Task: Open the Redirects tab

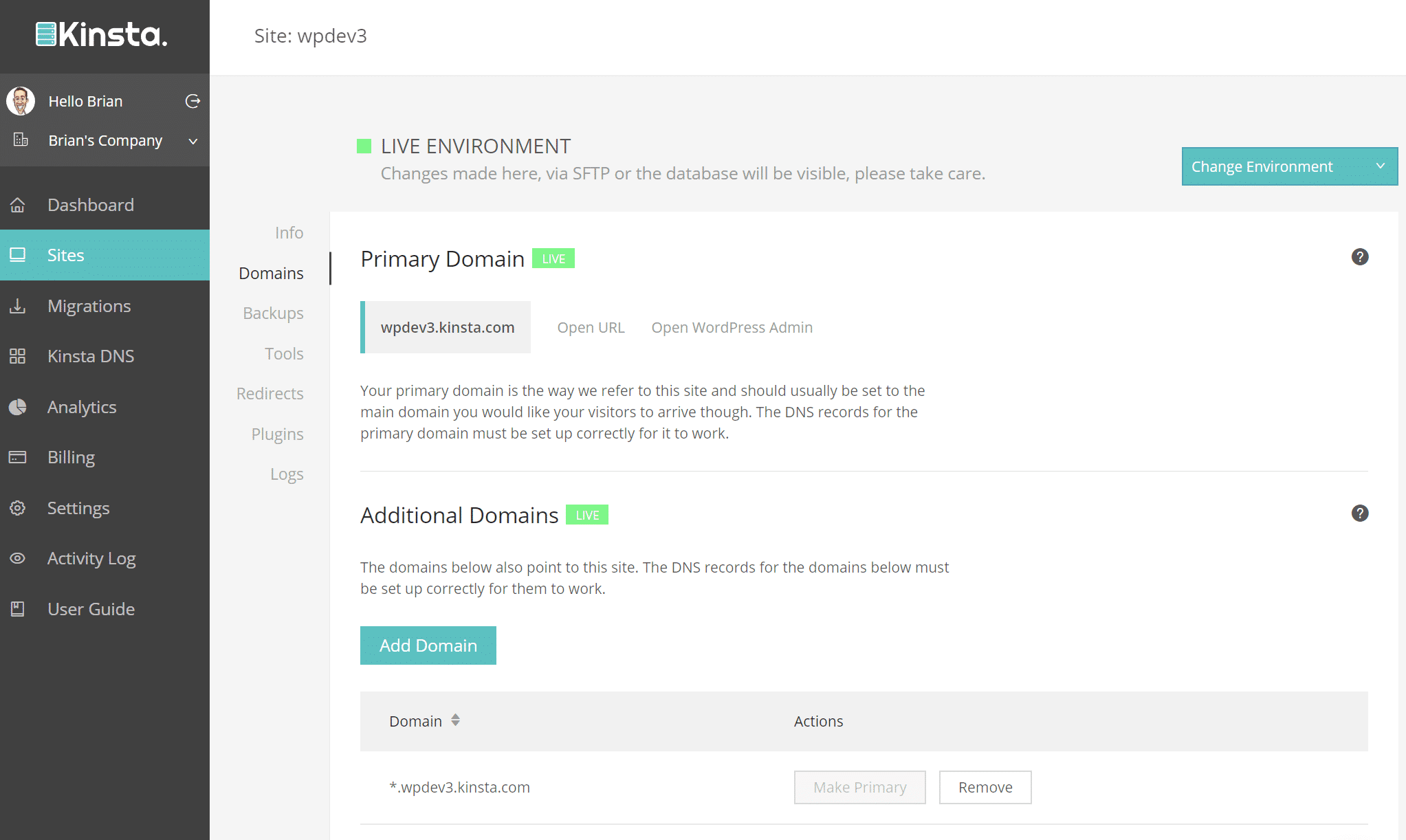Action: coord(270,393)
